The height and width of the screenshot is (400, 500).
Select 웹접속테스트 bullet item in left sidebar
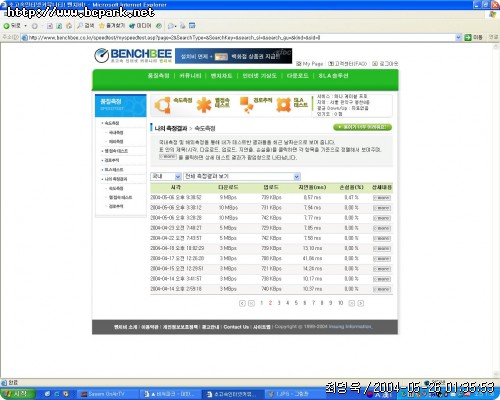(116, 151)
